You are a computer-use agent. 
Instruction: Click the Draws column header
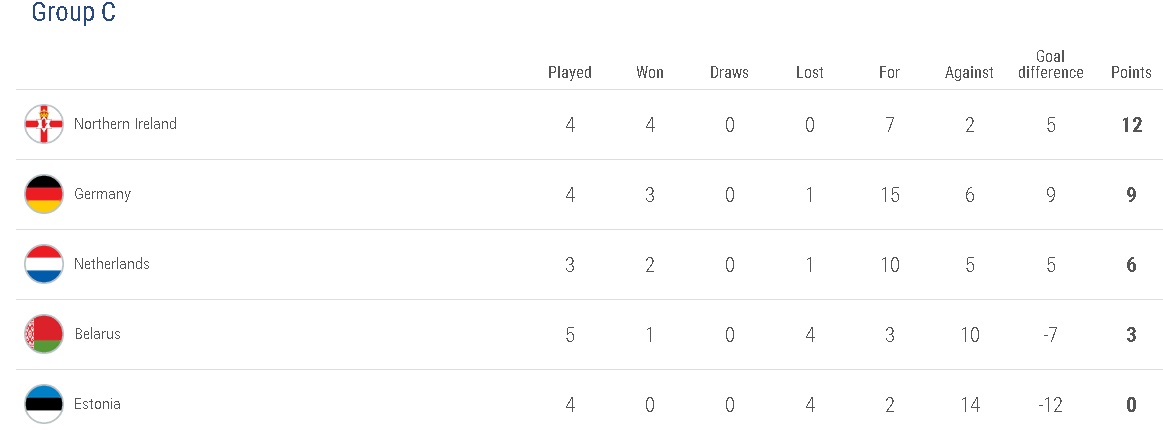tap(729, 72)
